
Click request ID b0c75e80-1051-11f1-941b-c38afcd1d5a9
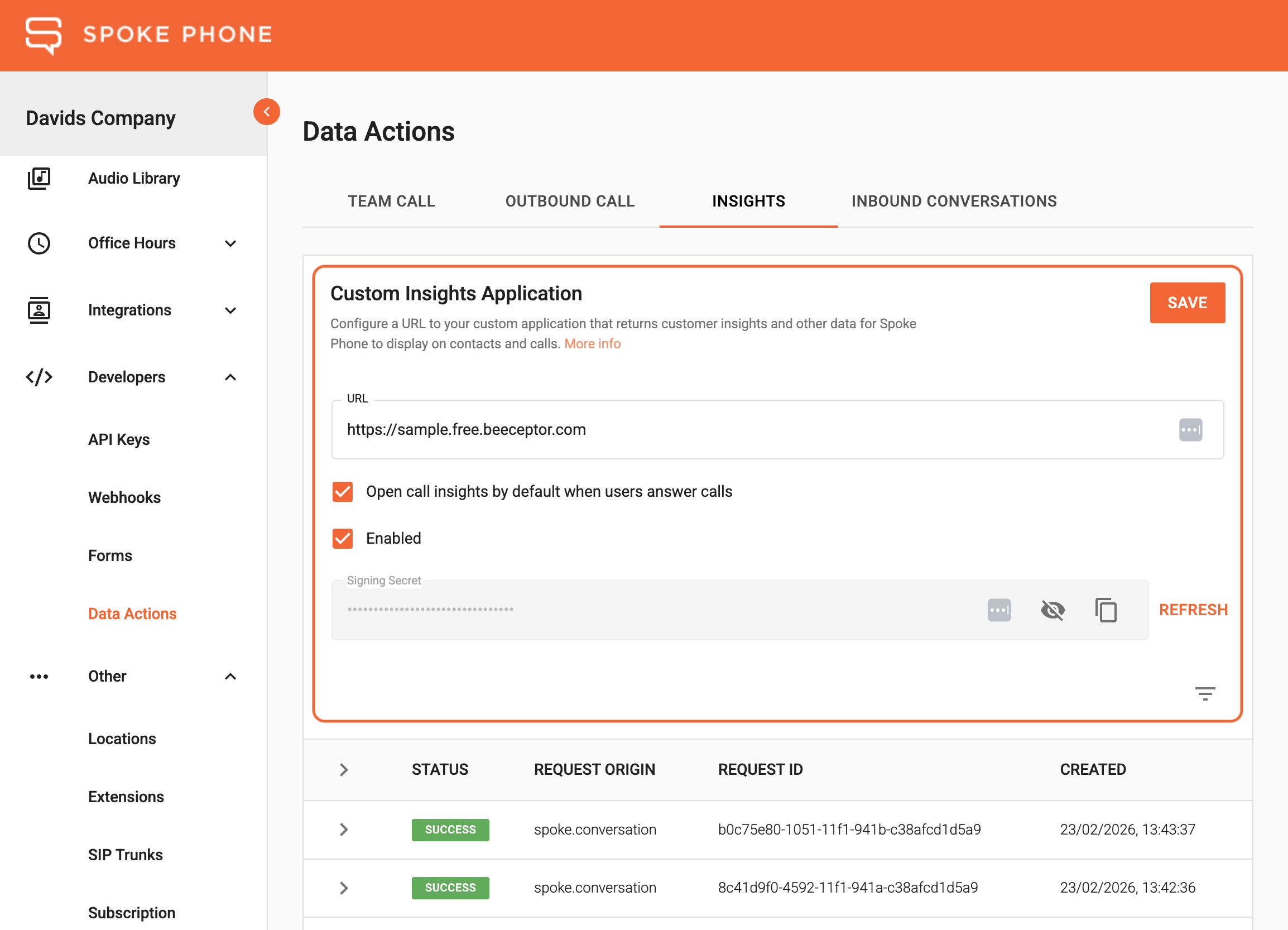point(849,830)
